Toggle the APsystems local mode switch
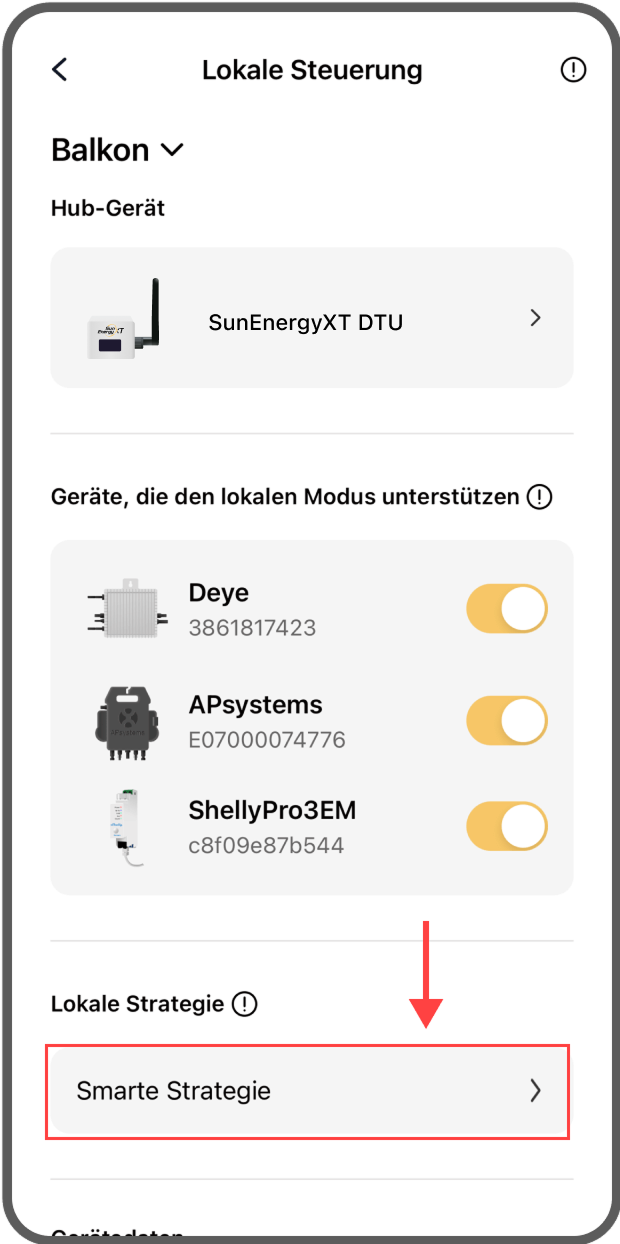Viewport: 620px width, 1244px height. (x=507, y=721)
